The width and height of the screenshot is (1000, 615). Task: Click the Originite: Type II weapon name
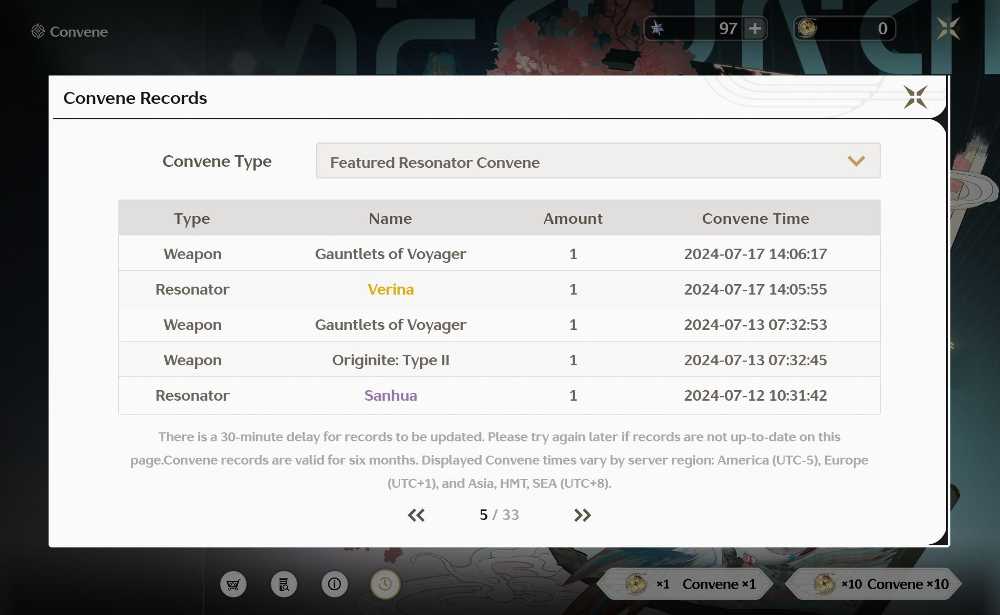[x=390, y=360]
